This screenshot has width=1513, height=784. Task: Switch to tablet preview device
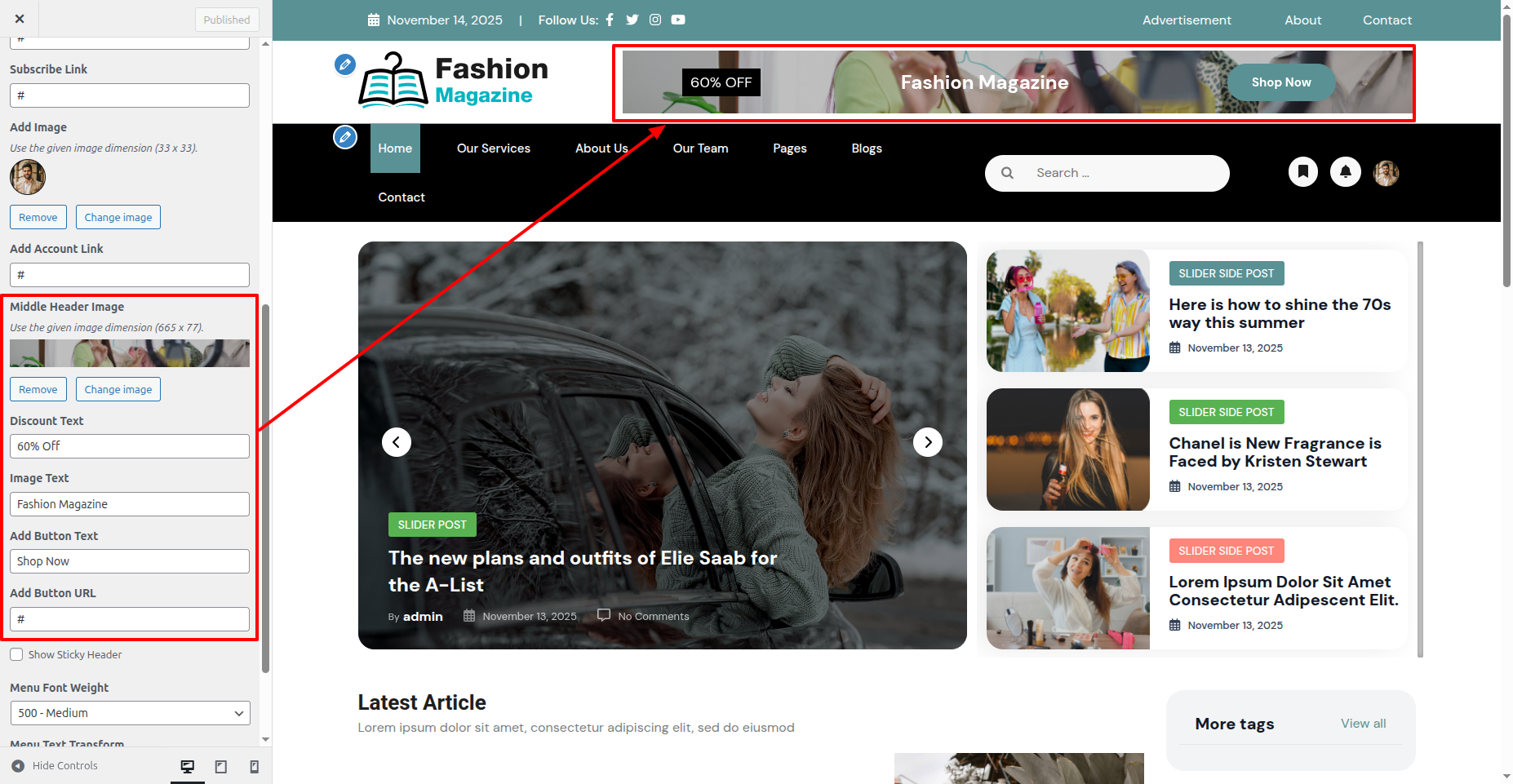tap(220, 766)
